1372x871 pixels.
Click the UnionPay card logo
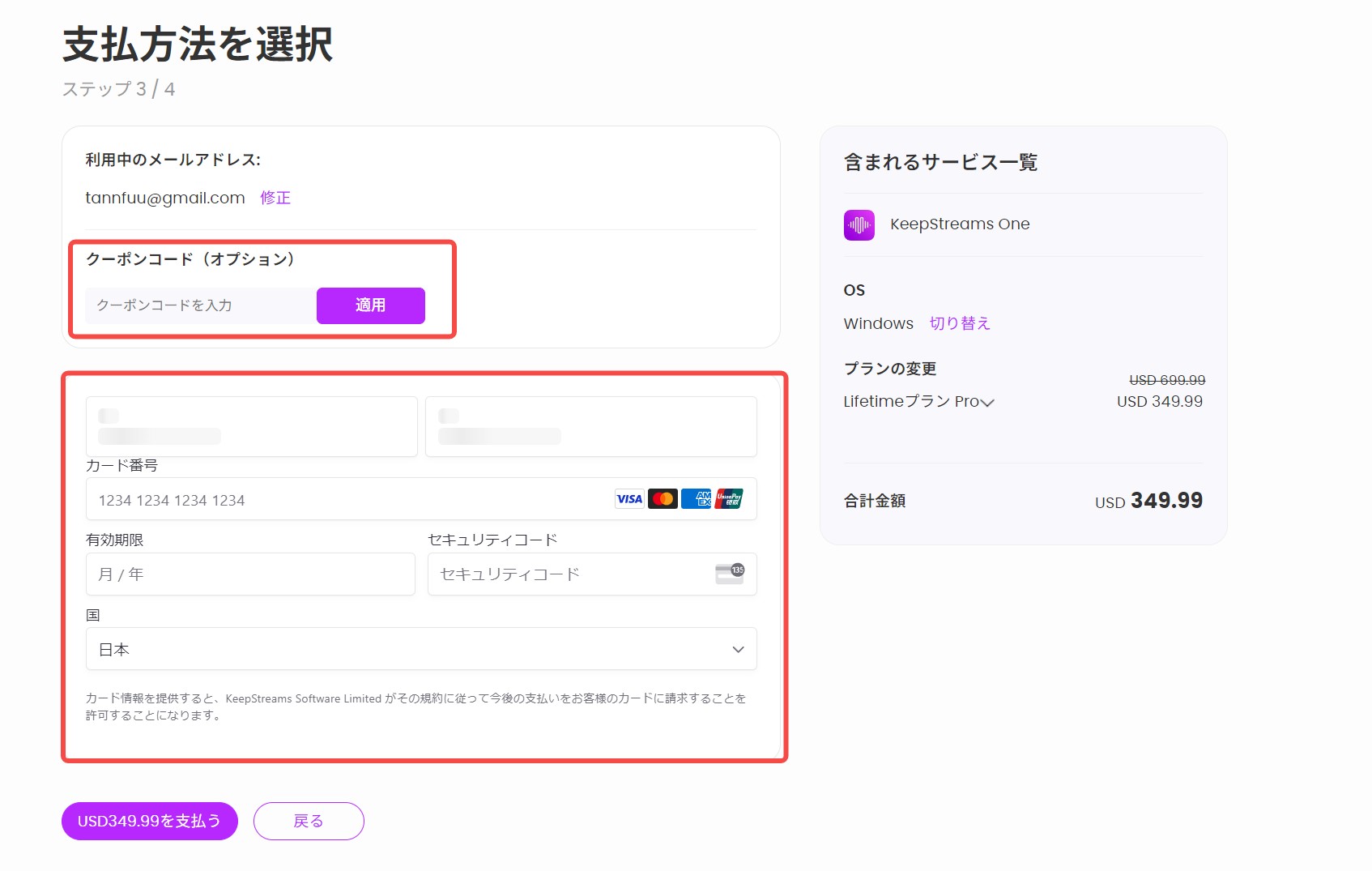click(729, 499)
